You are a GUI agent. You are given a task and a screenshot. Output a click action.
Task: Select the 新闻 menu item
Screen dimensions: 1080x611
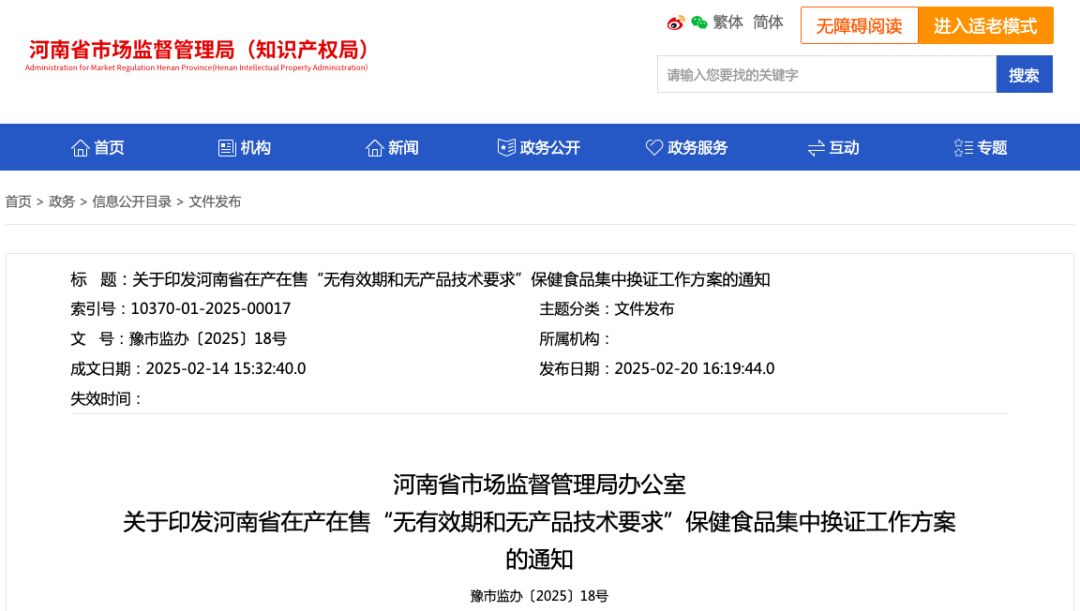(393, 147)
